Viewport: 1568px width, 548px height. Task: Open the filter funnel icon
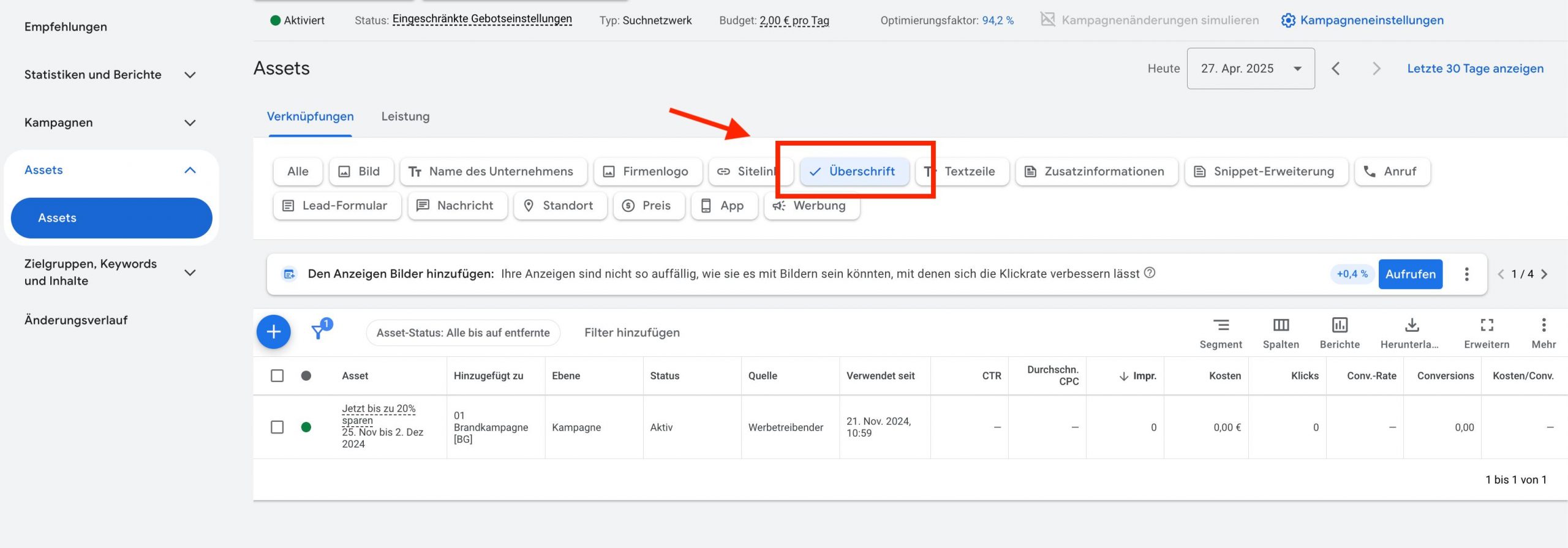(318, 332)
